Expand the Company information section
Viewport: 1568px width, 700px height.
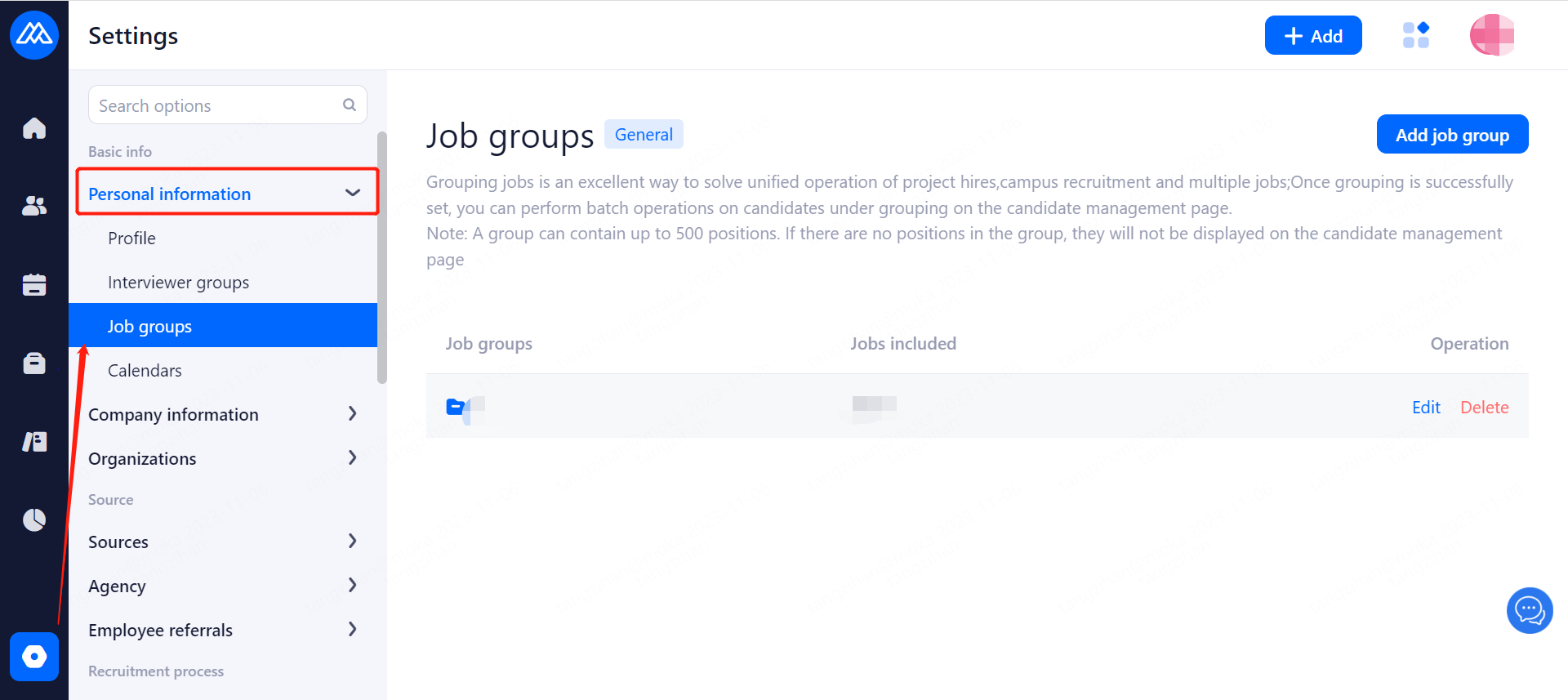[x=352, y=414]
